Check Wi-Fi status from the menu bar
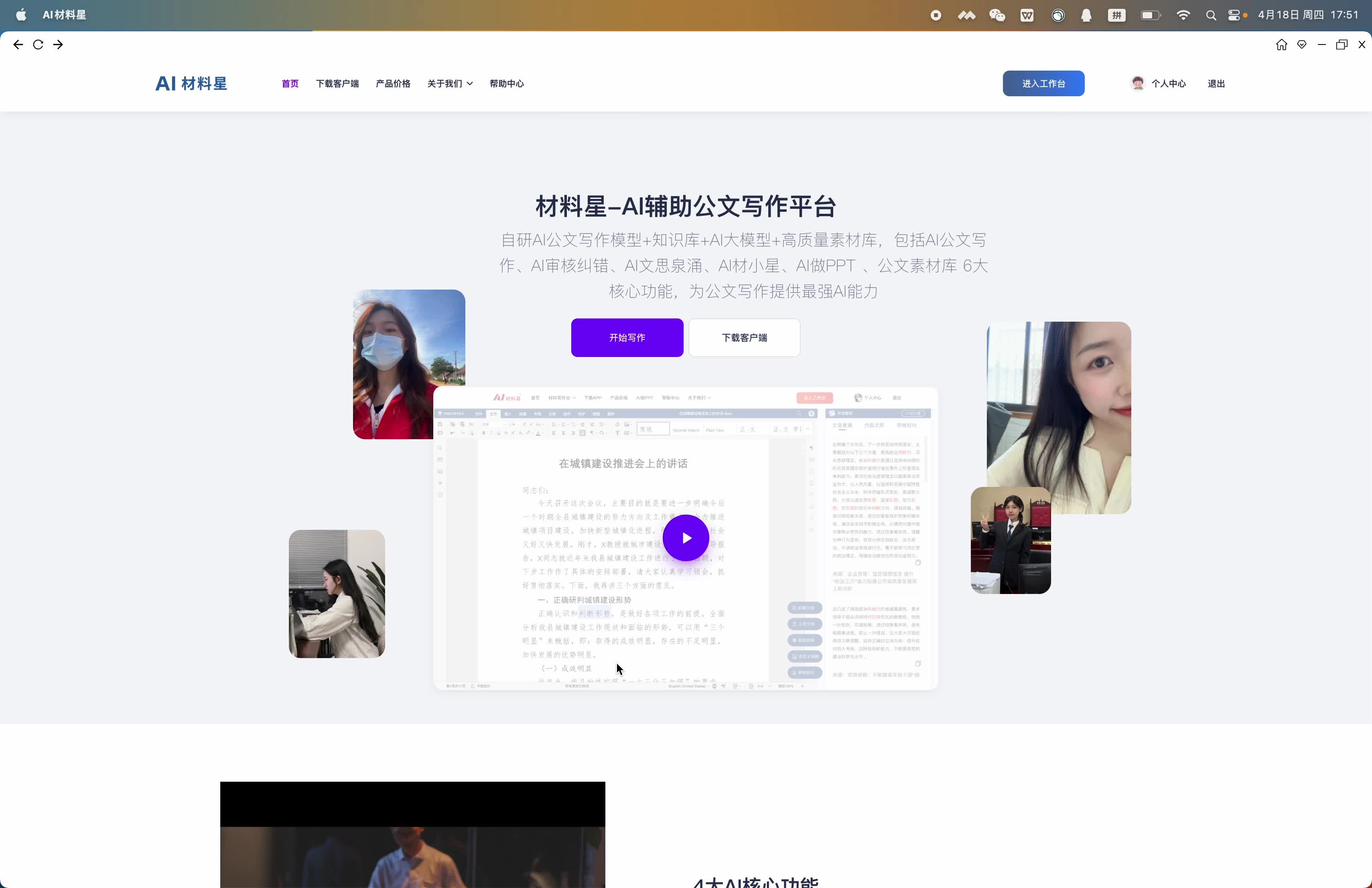The height and width of the screenshot is (888, 1372). [1183, 15]
